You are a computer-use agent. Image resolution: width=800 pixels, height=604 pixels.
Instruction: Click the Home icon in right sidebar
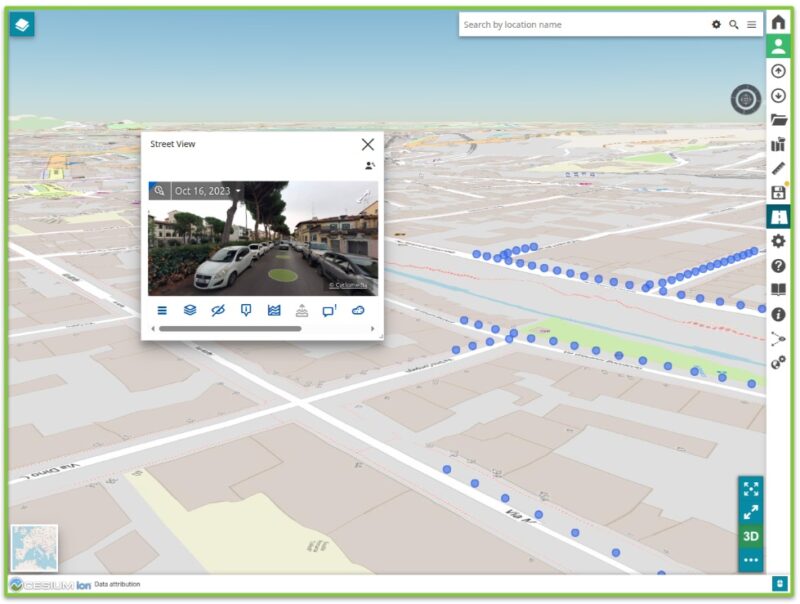click(778, 22)
